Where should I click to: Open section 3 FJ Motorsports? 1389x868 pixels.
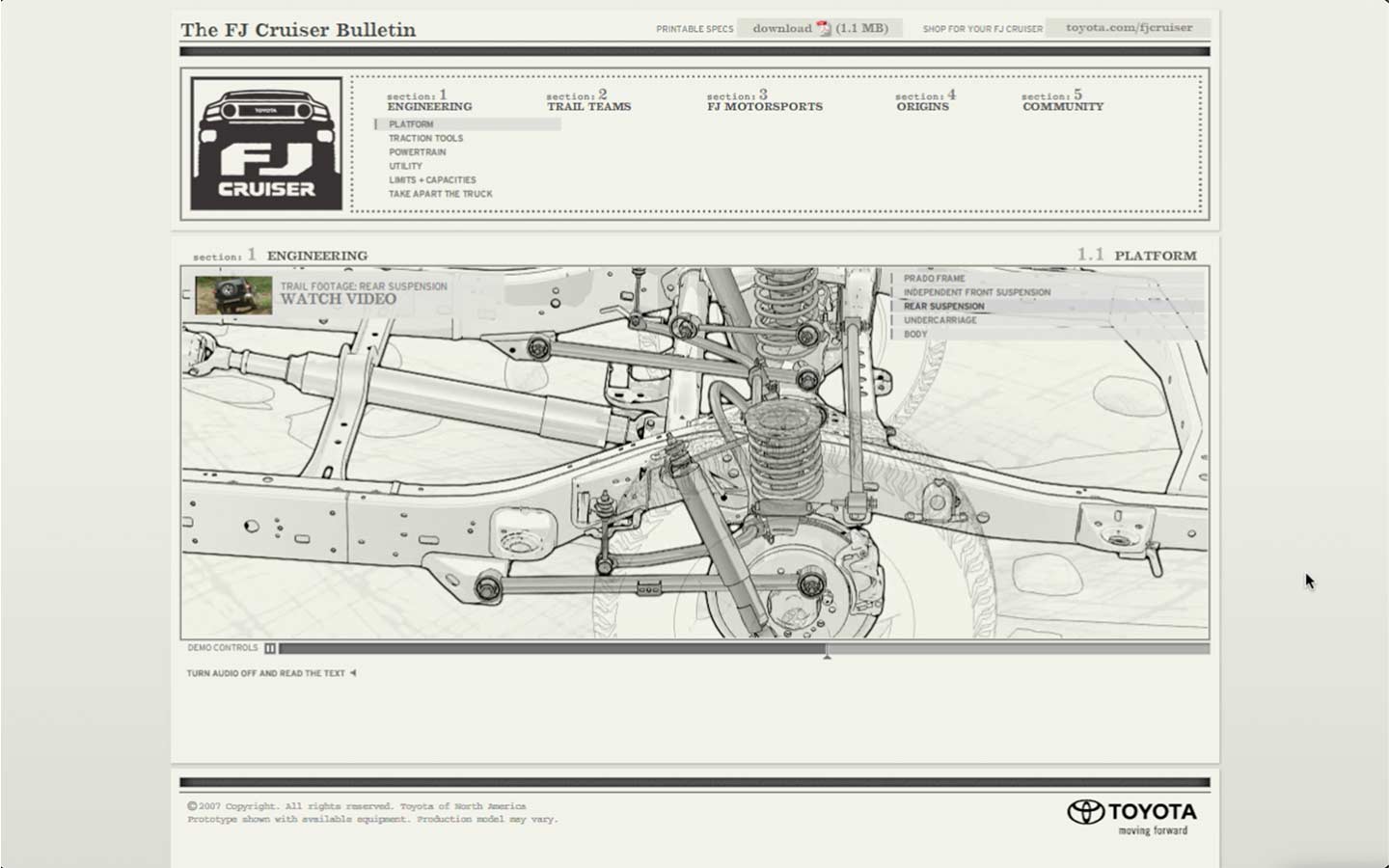[764, 102]
